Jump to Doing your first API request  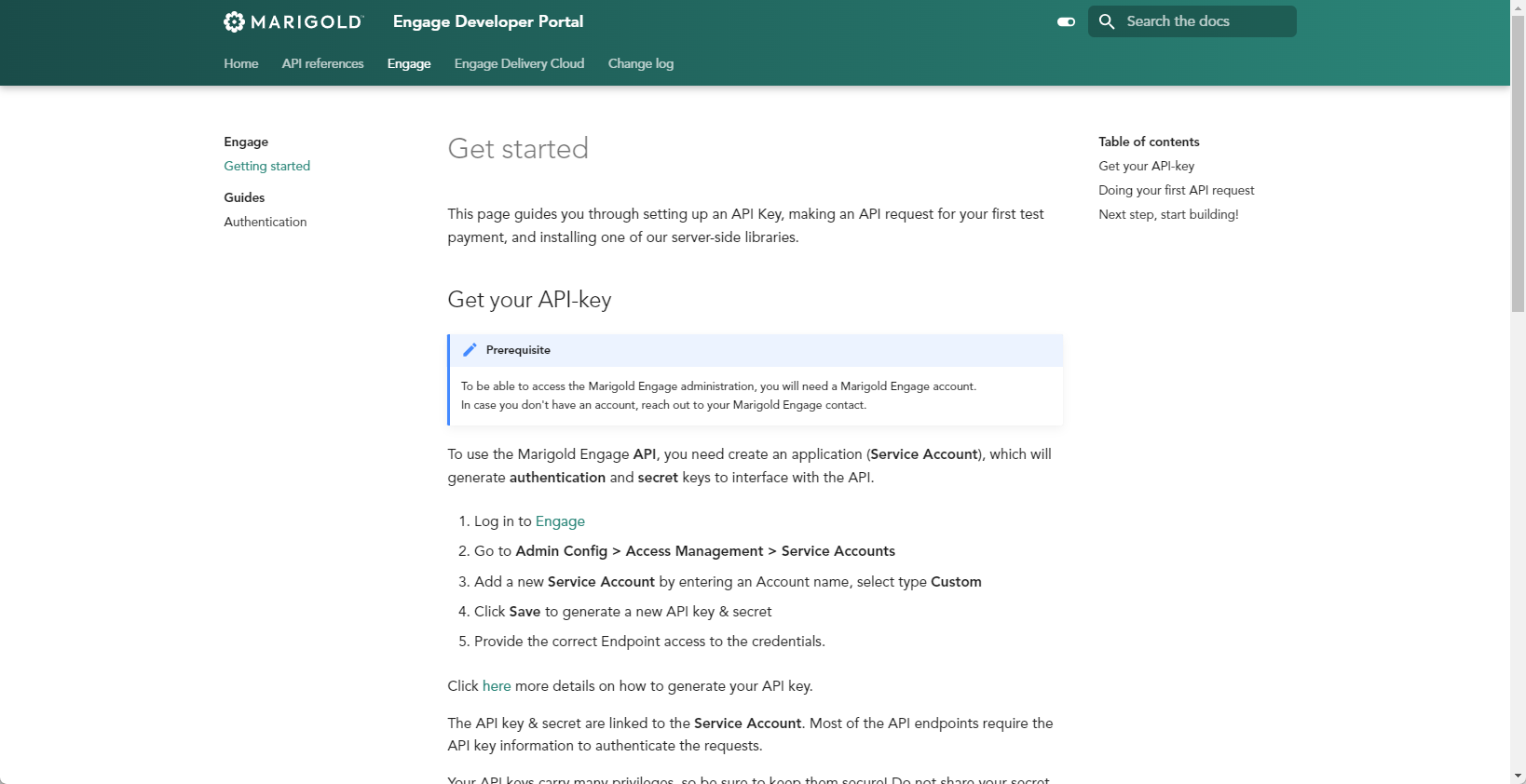pos(1176,190)
